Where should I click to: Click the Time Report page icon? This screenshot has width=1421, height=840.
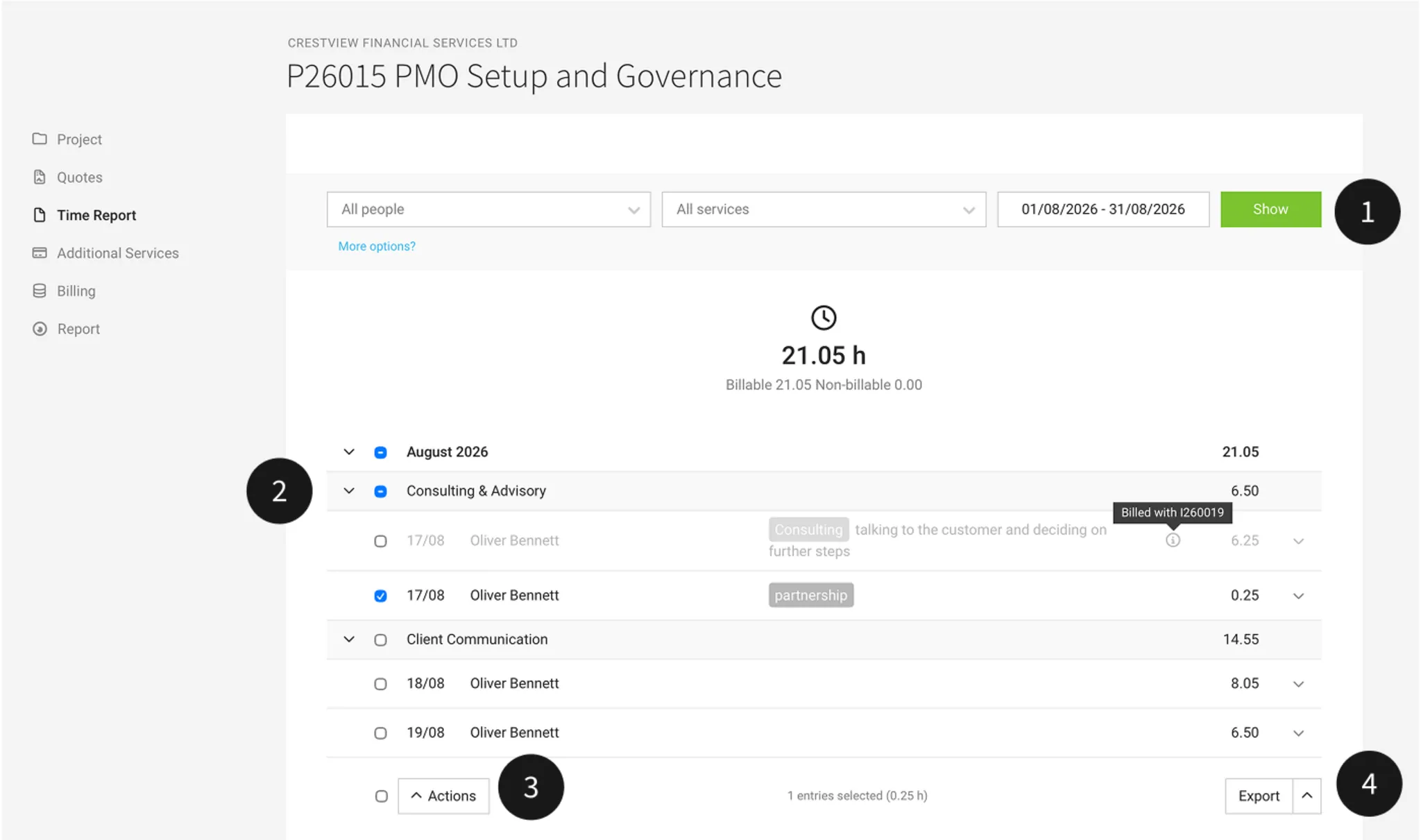point(40,215)
